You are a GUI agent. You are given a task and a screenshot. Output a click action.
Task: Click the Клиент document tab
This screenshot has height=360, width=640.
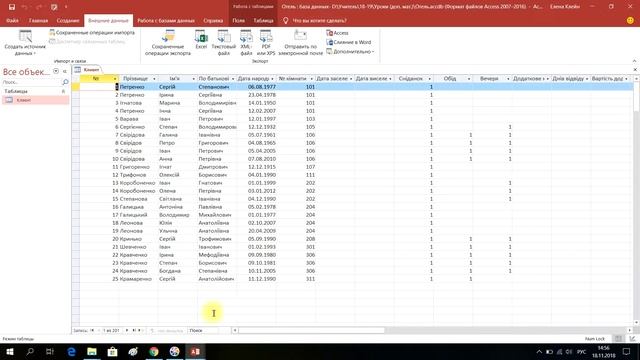(87, 69)
